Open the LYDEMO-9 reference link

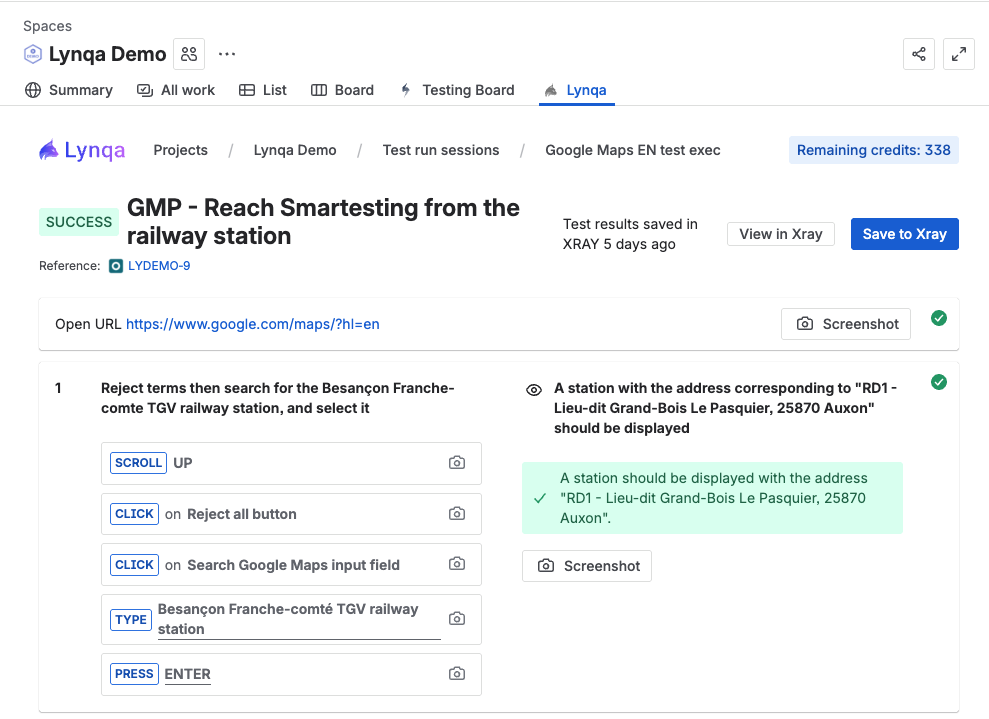(158, 266)
